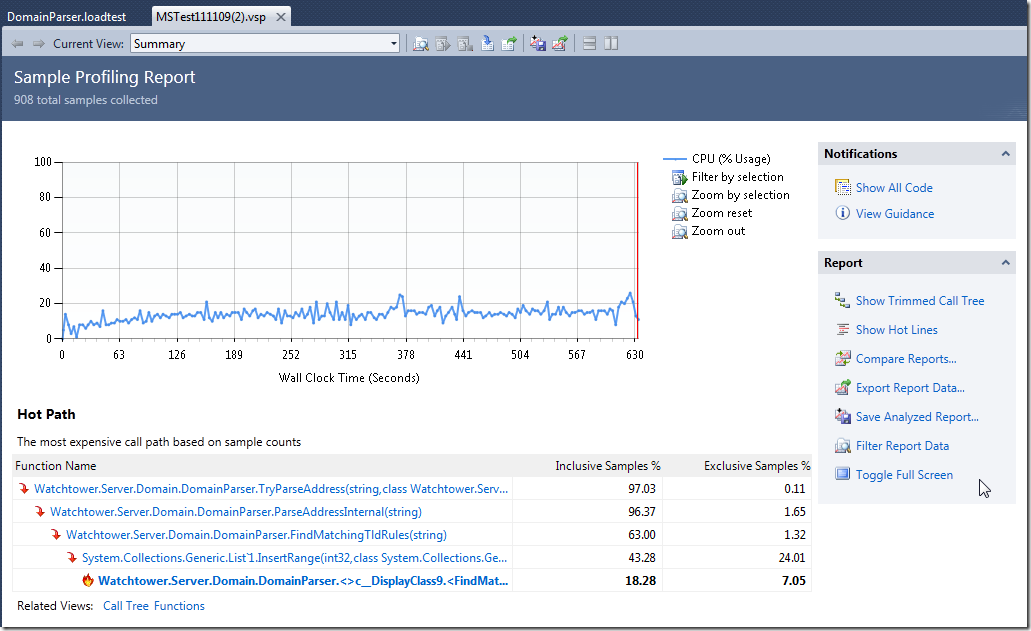
Task: Click the 0.11 exclusive samples value
Action: click(795, 489)
